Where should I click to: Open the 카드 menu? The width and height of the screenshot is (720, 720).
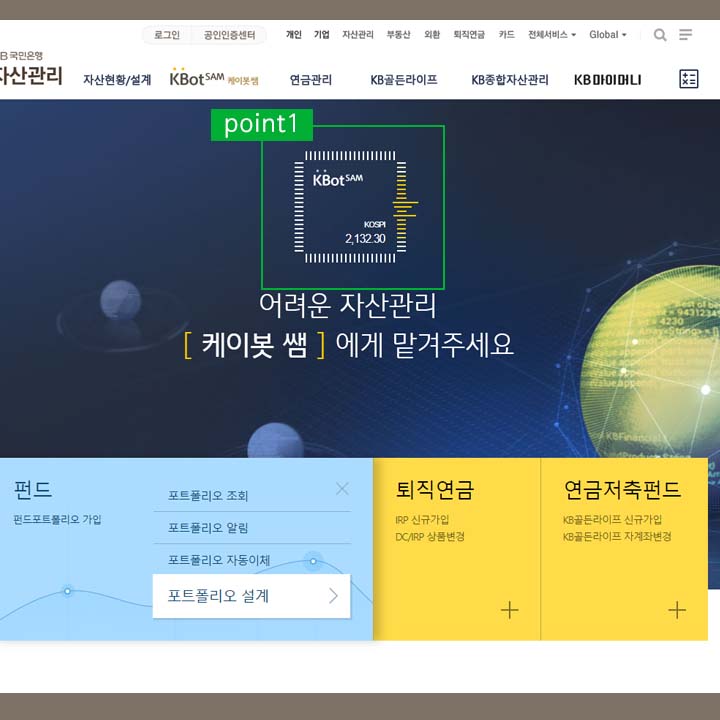[x=506, y=35]
